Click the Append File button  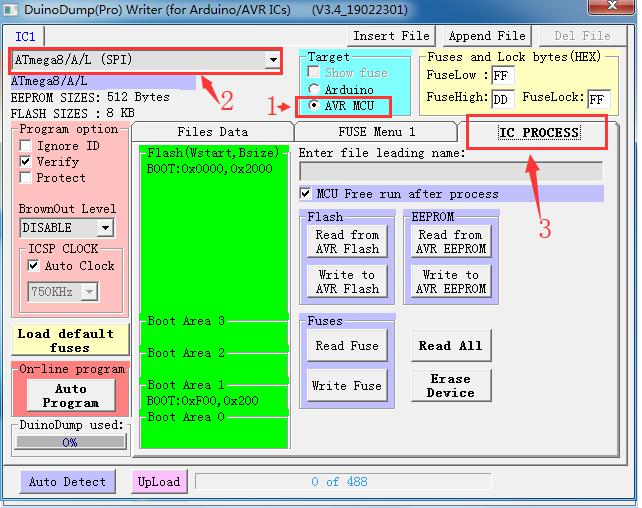487,36
